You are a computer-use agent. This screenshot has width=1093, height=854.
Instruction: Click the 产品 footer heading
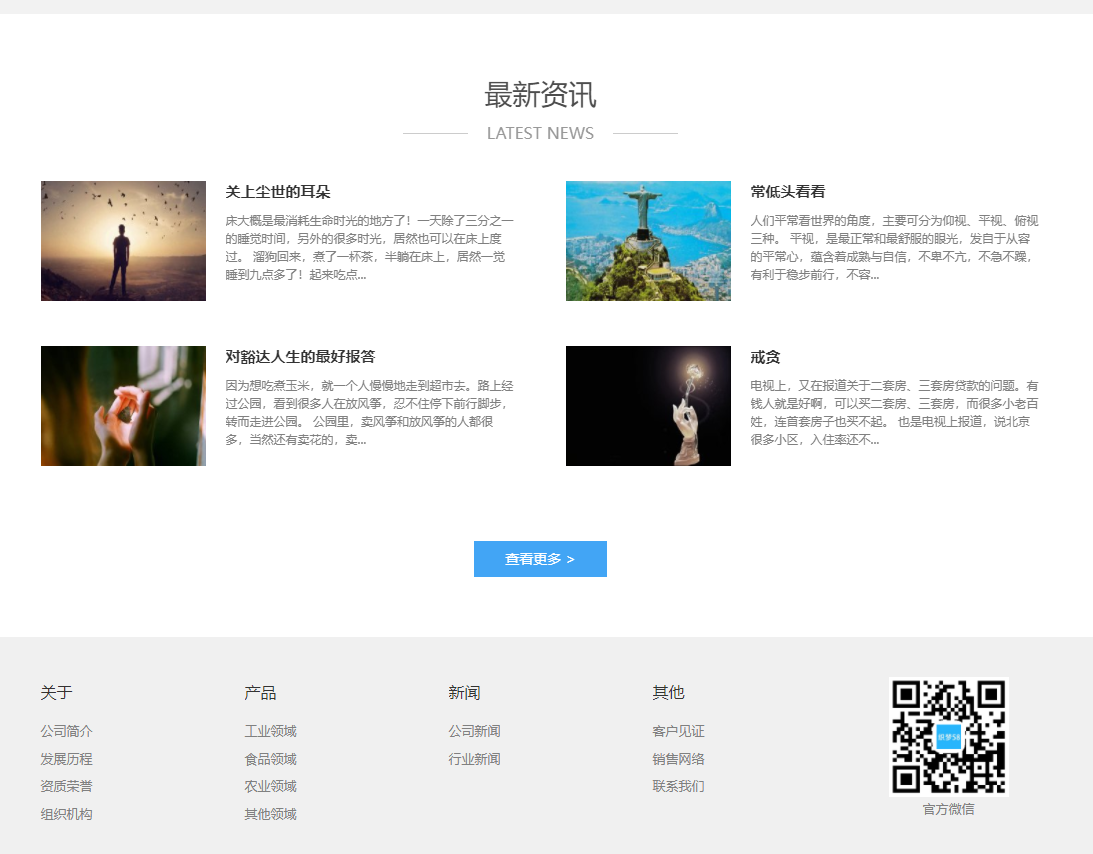tap(260, 692)
